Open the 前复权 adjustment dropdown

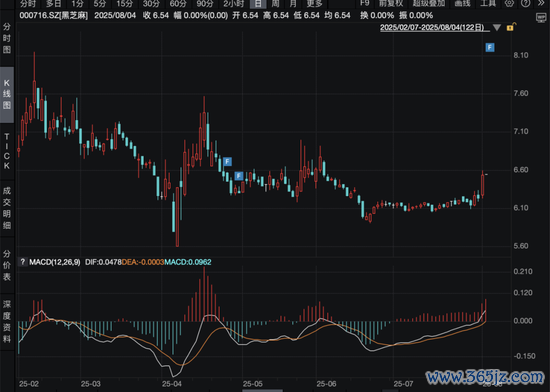click(390, 4)
